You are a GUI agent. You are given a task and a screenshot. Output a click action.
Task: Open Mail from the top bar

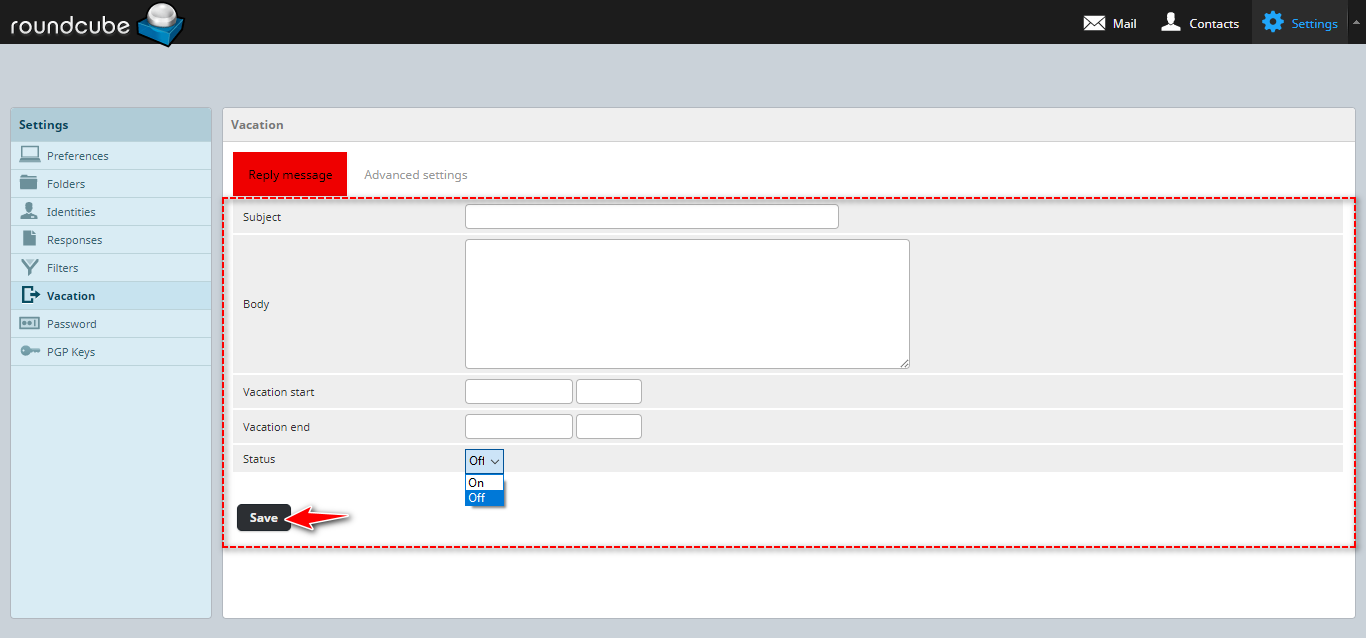1110,23
